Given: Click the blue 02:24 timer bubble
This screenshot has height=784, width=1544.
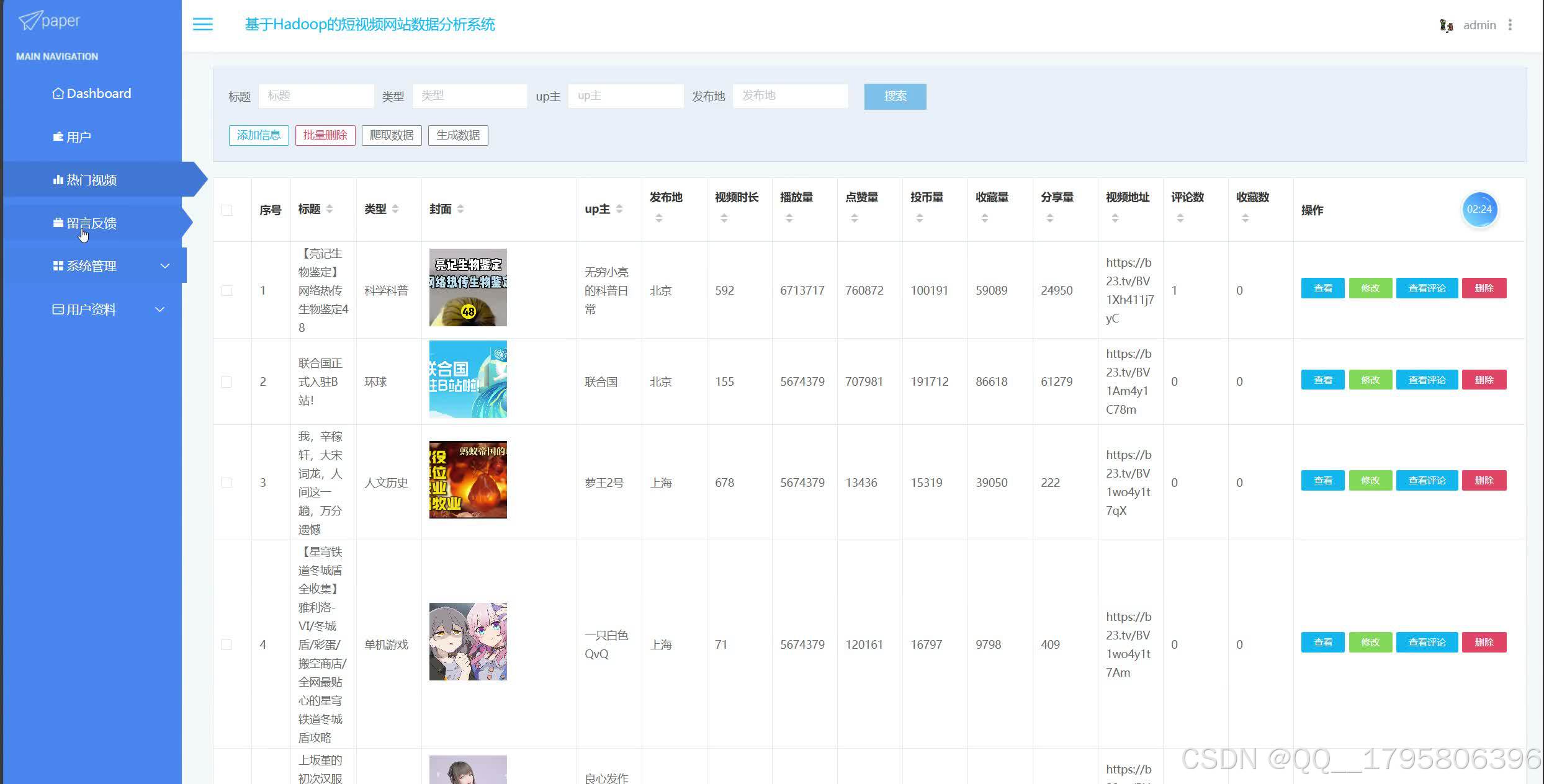Looking at the screenshot, I should pyautogui.click(x=1479, y=210).
